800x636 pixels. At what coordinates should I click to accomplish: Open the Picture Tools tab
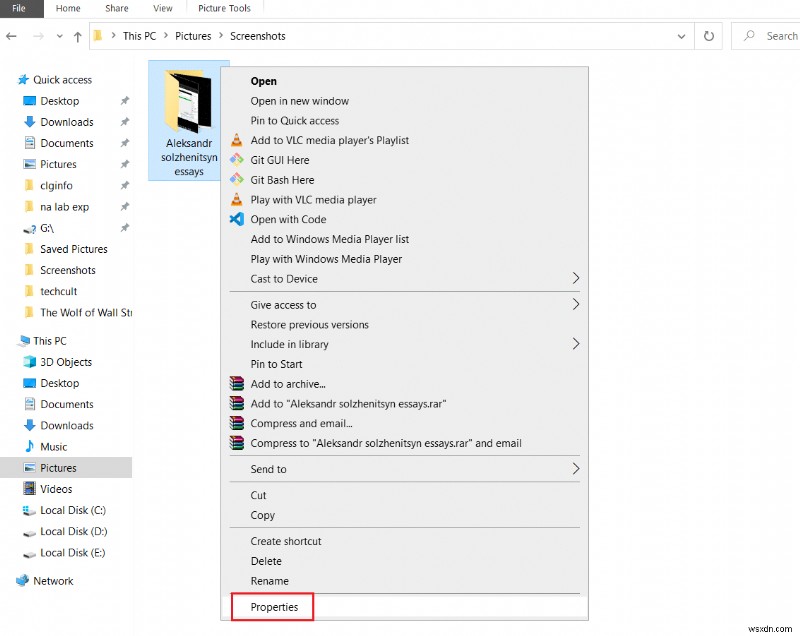[224, 8]
